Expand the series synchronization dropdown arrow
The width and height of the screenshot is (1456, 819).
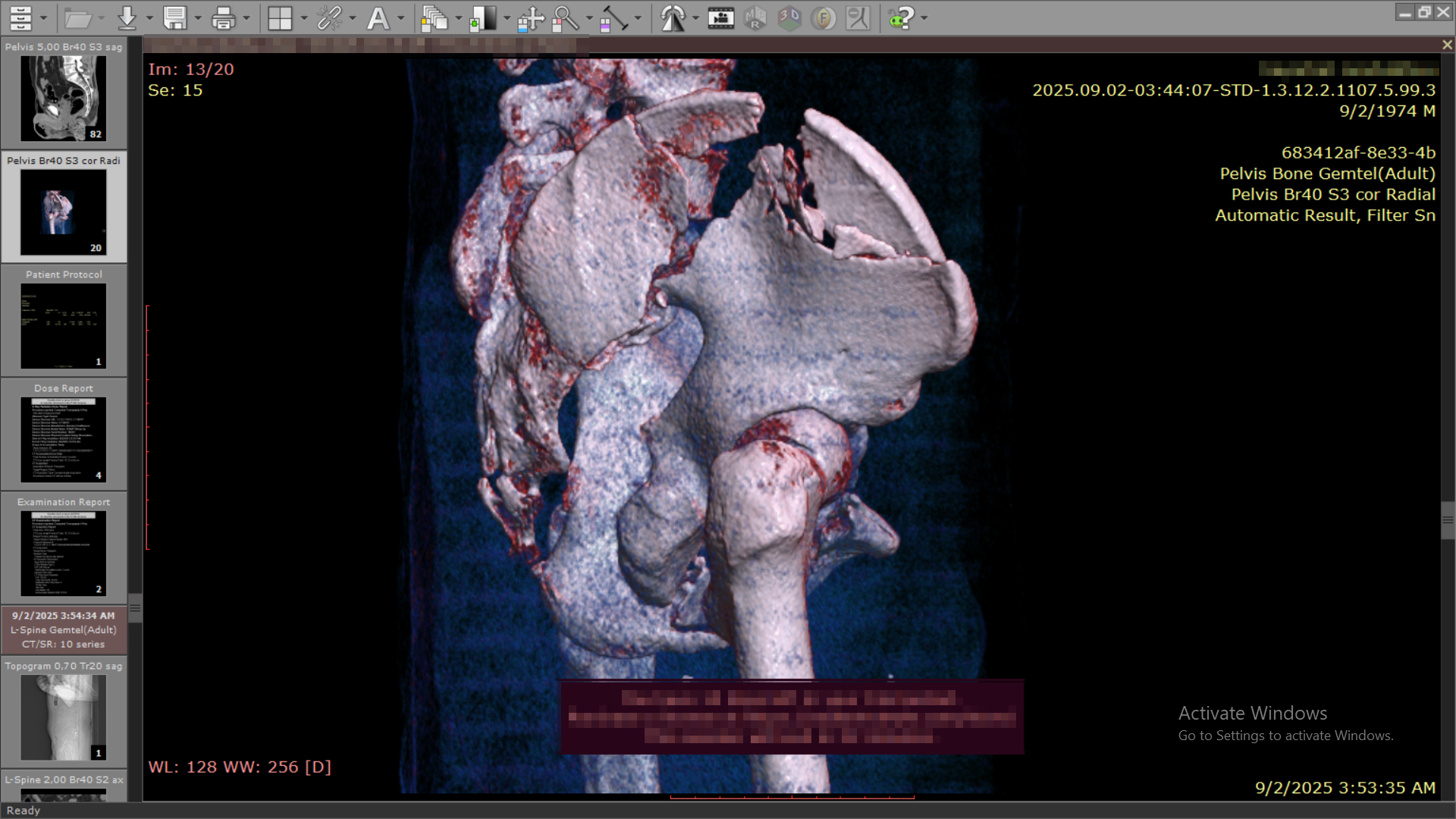tap(352, 18)
